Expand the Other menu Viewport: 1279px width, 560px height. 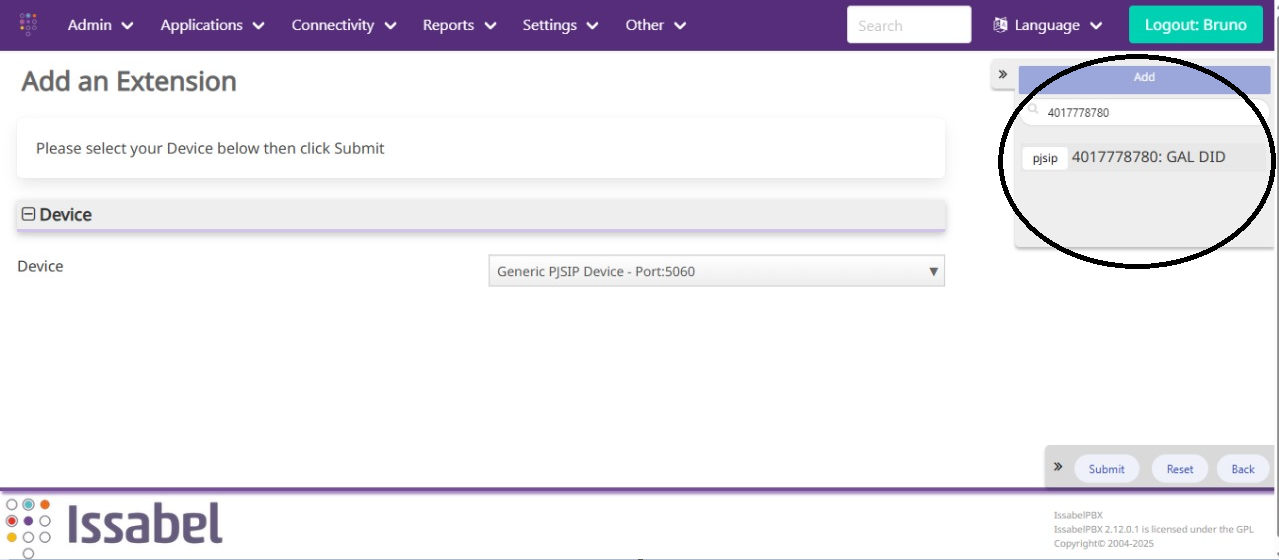(x=655, y=25)
